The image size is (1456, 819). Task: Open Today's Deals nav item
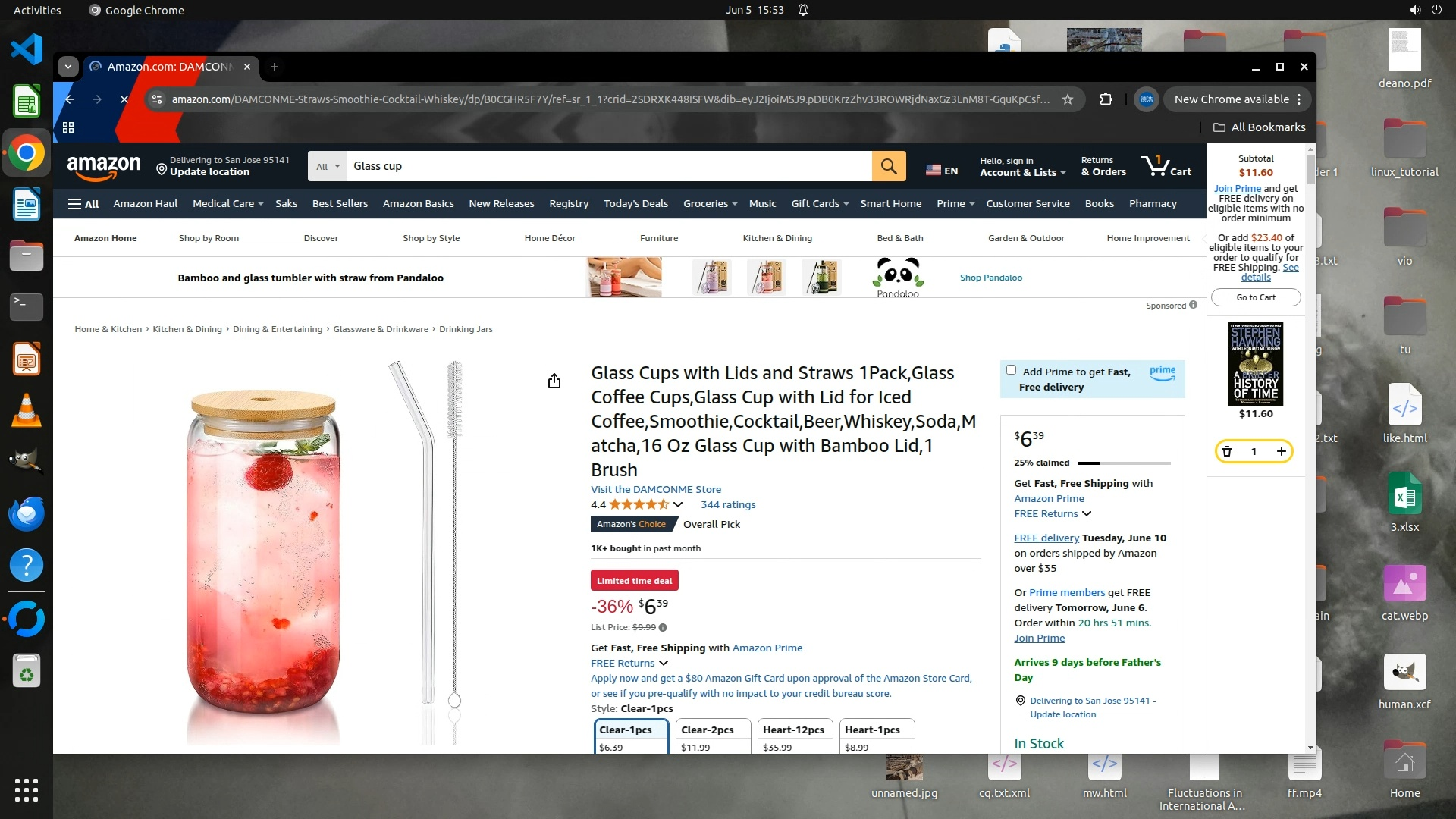[635, 204]
